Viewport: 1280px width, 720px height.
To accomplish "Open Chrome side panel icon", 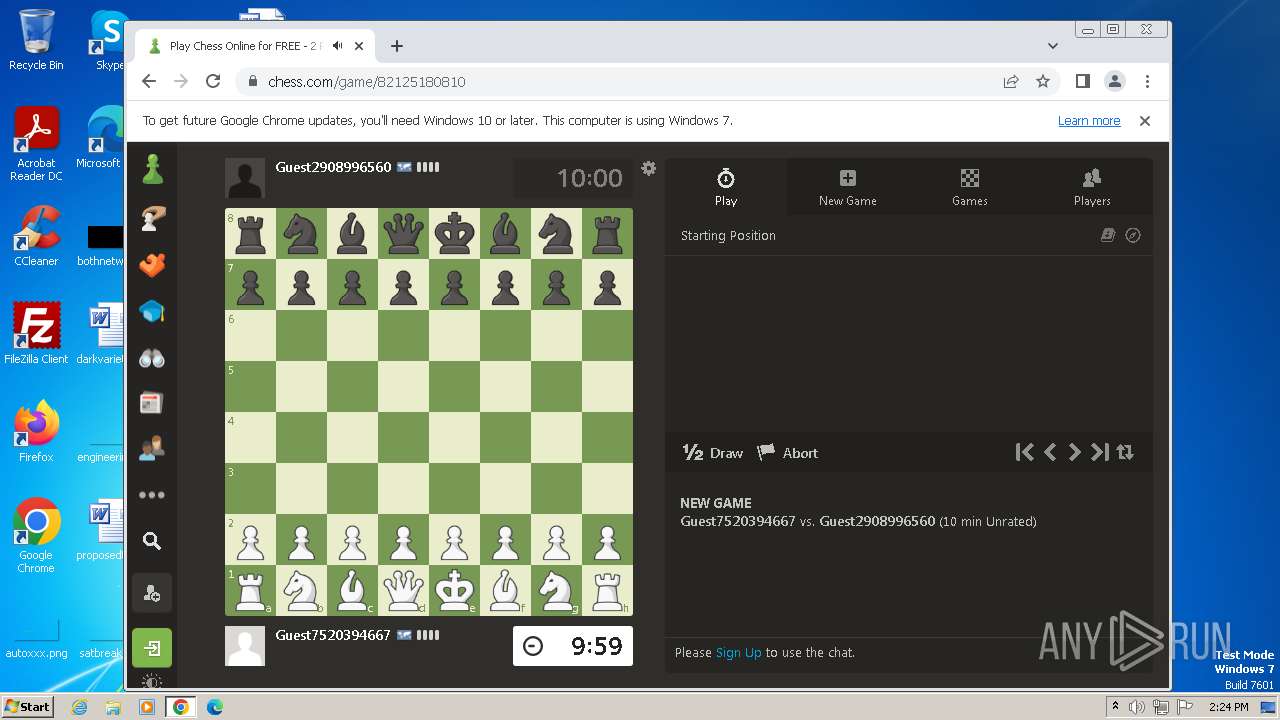I will (1083, 82).
